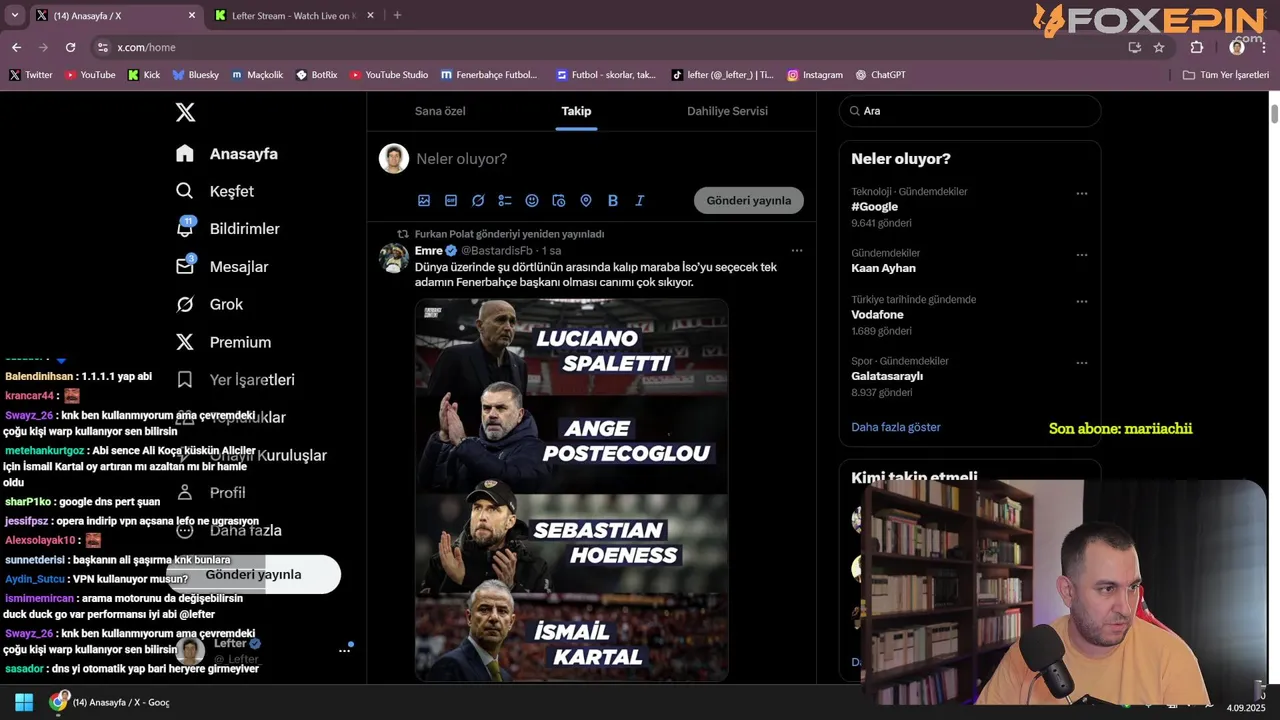Viewport: 1280px width, 720px height.
Task: Open options for the Kaan Ayhan trend
Action: pos(1082,255)
